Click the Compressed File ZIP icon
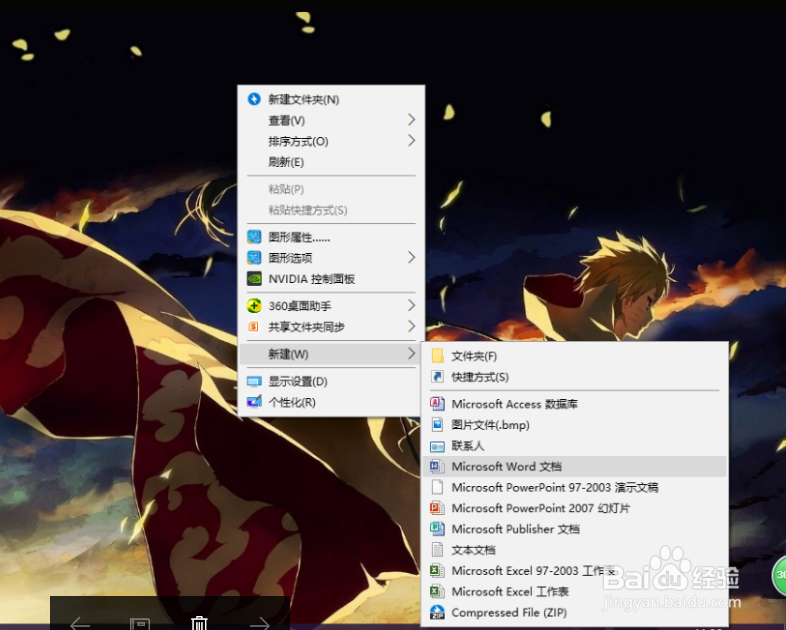This screenshot has height=630, width=786. tap(437, 612)
